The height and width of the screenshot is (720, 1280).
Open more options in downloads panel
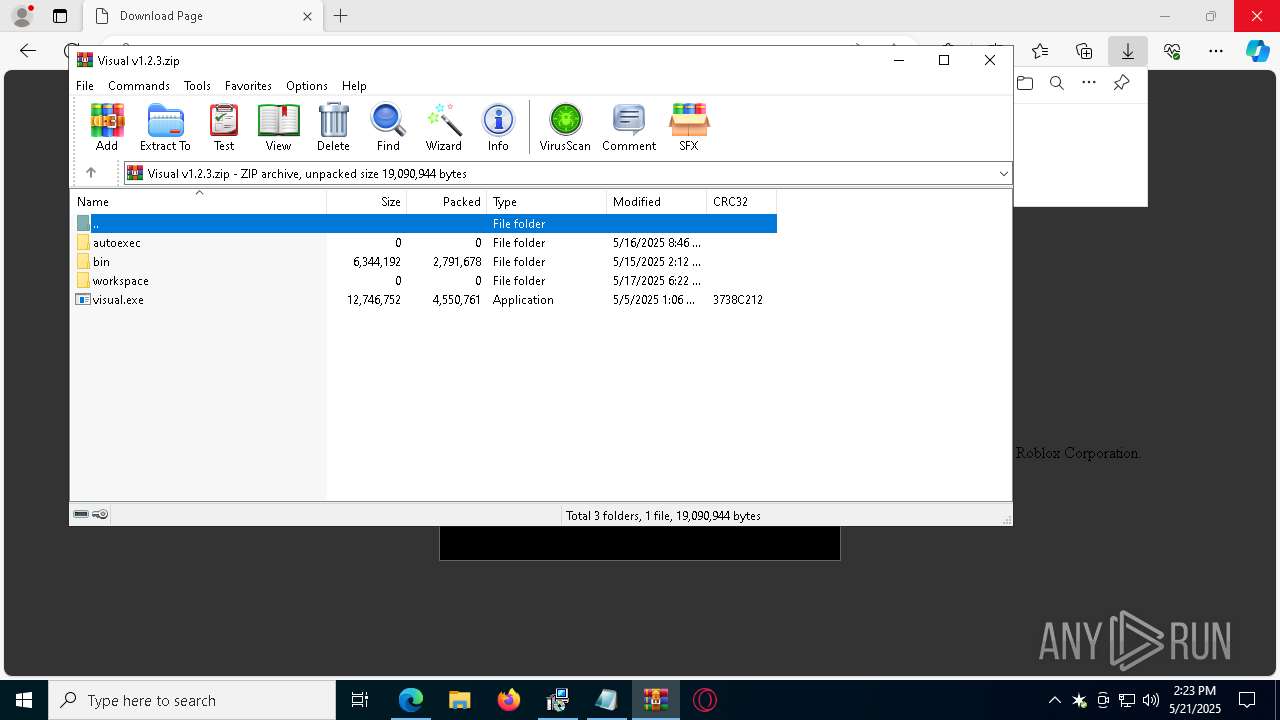1089,83
